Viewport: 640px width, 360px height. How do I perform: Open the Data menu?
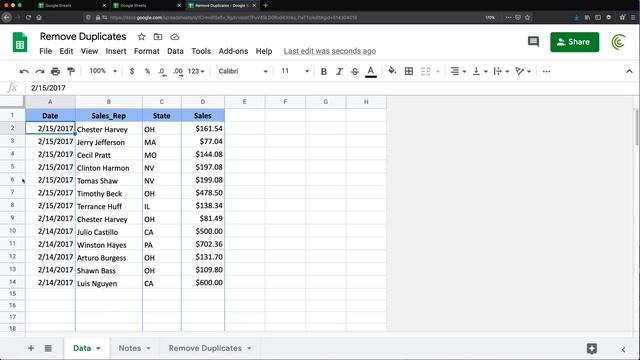tap(175, 51)
